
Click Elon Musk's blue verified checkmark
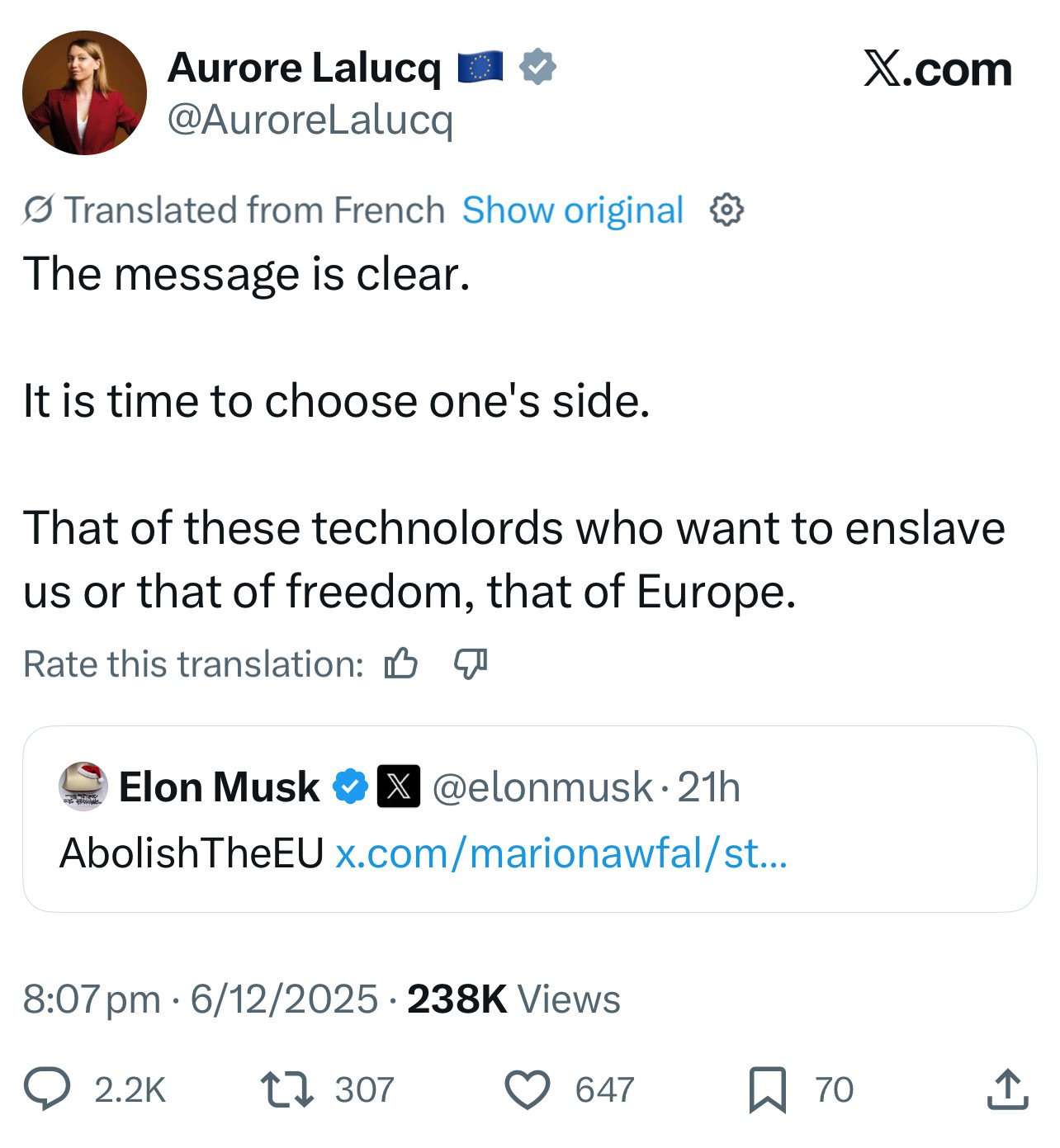tap(350, 787)
